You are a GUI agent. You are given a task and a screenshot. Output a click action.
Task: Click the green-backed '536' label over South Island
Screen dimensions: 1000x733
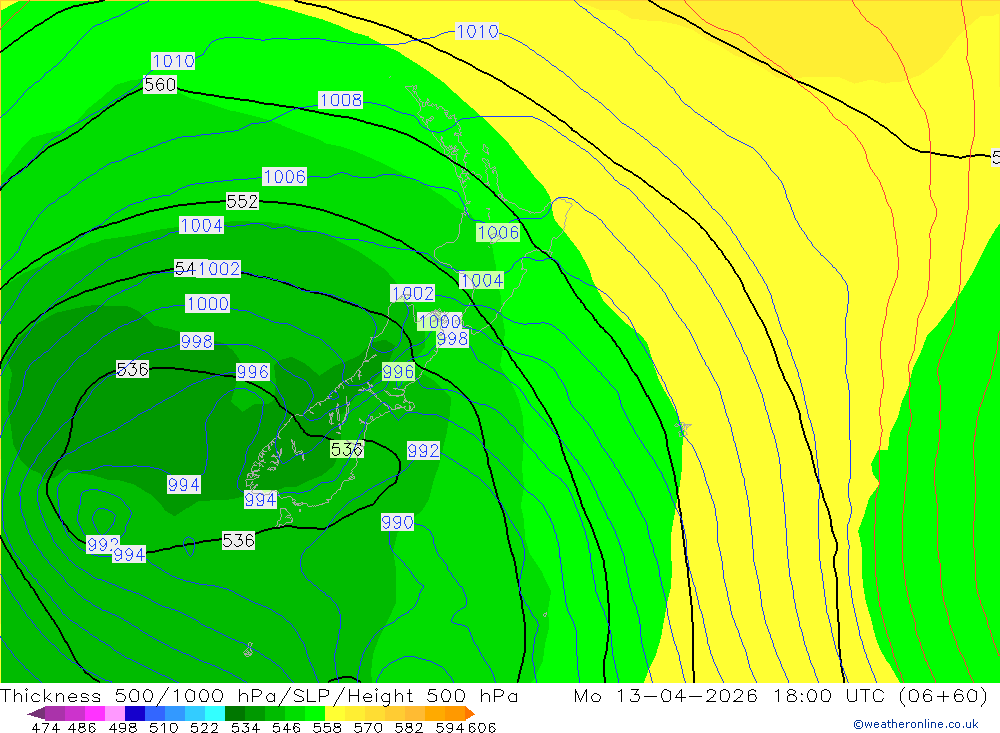click(x=347, y=449)
